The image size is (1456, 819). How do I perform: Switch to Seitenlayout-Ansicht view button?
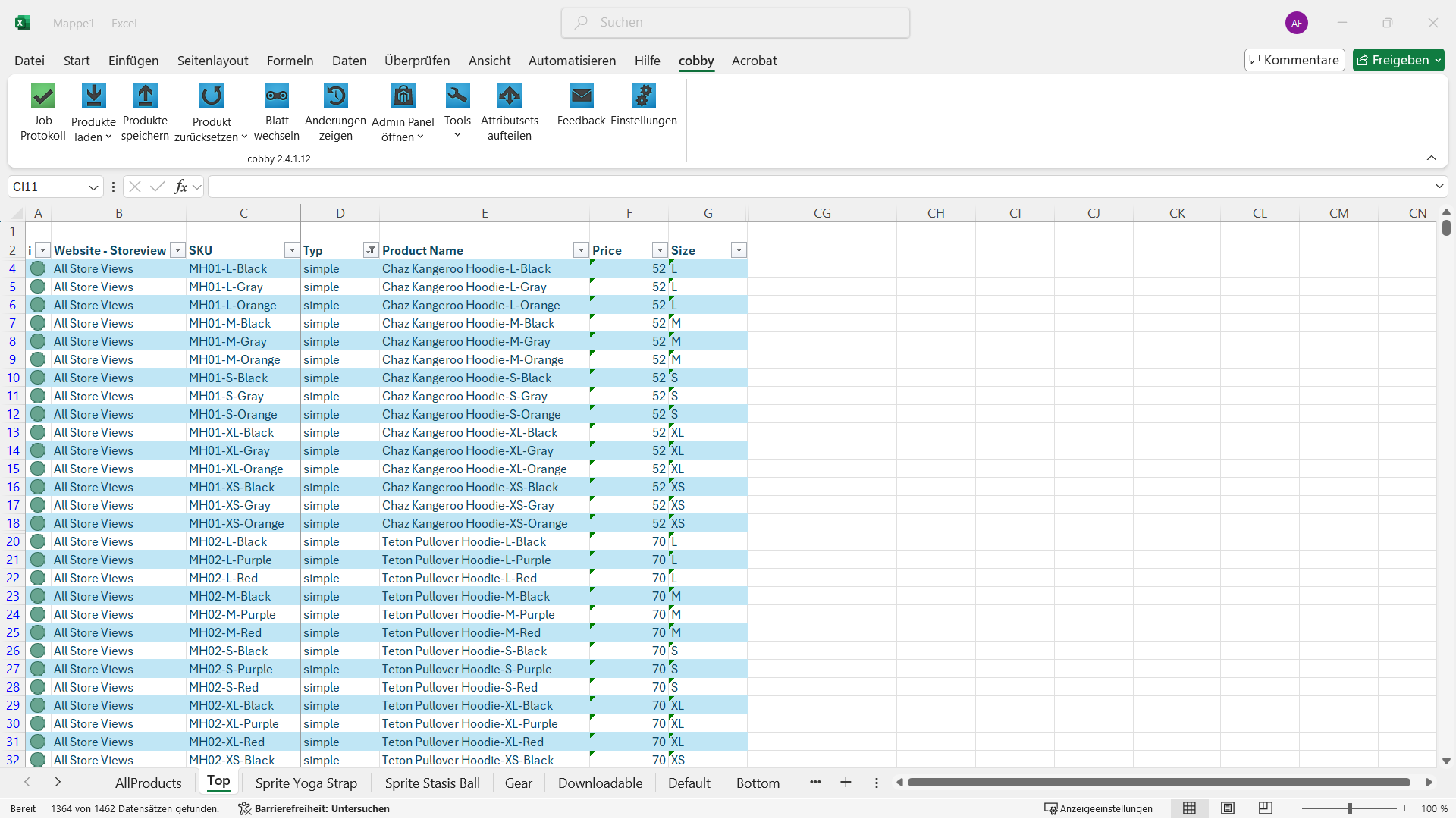(1228, 808)
